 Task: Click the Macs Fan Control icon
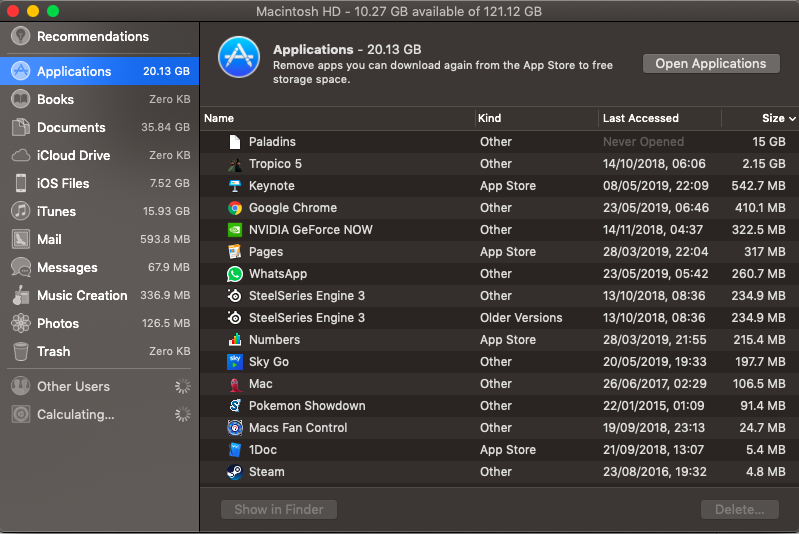click(235, 428)
